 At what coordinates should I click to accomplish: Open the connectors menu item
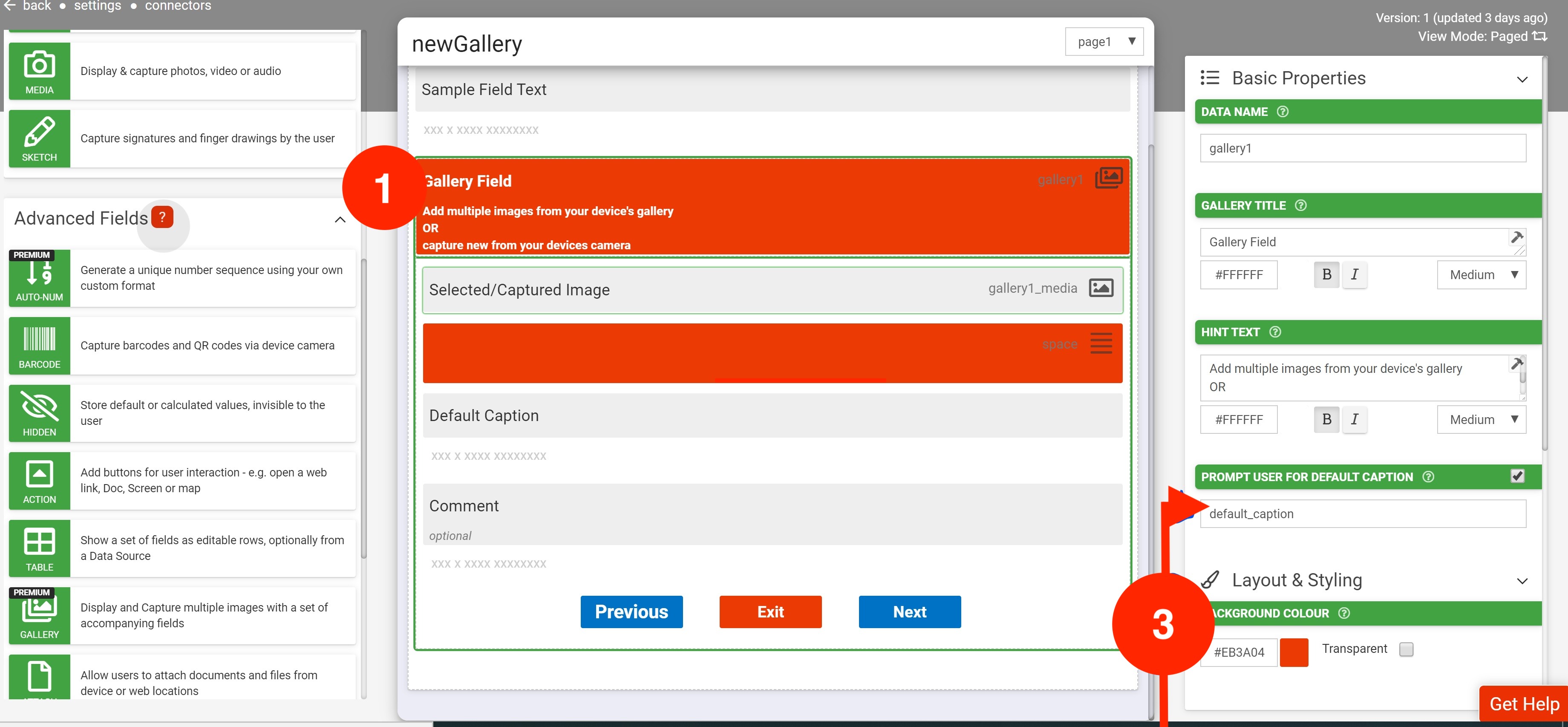[x=178, y=6]
